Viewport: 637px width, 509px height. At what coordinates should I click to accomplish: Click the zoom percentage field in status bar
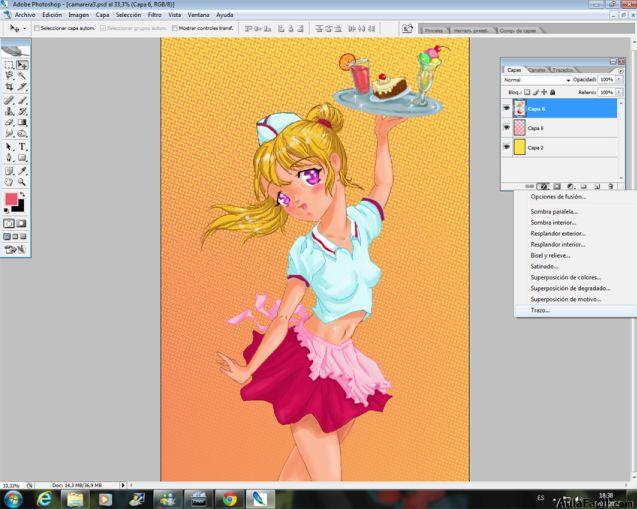point(12,485)
